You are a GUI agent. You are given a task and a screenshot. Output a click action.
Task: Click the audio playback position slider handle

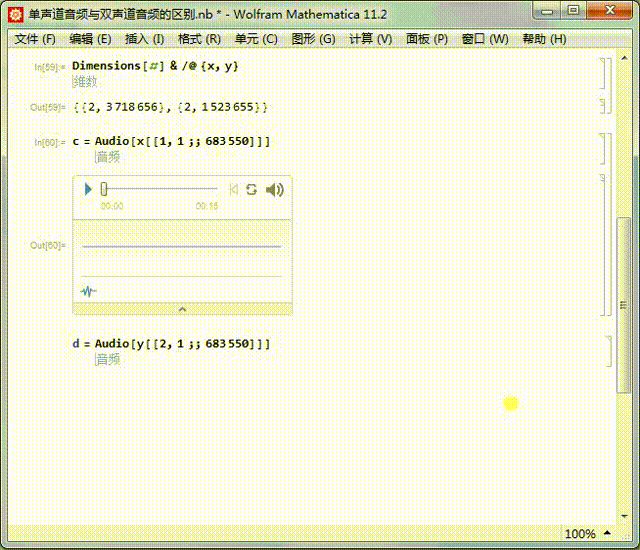pyautogui.click(x=104, y=189)
